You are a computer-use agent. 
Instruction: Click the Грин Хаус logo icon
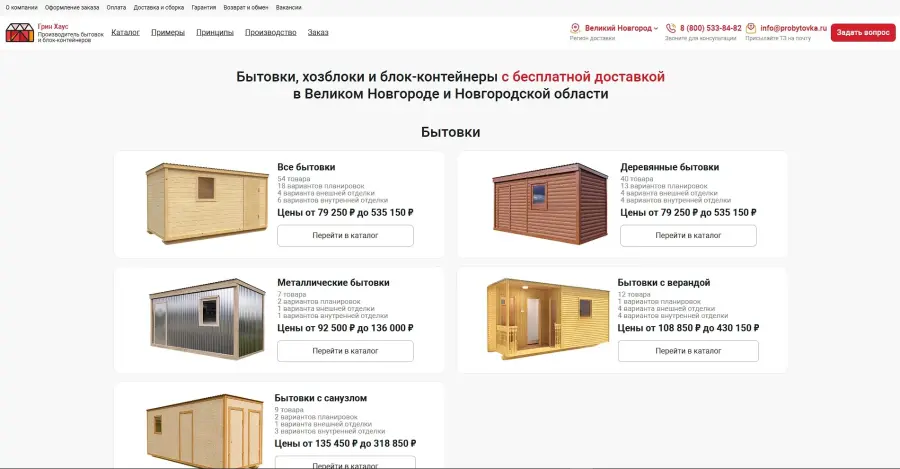coord(20,33)
